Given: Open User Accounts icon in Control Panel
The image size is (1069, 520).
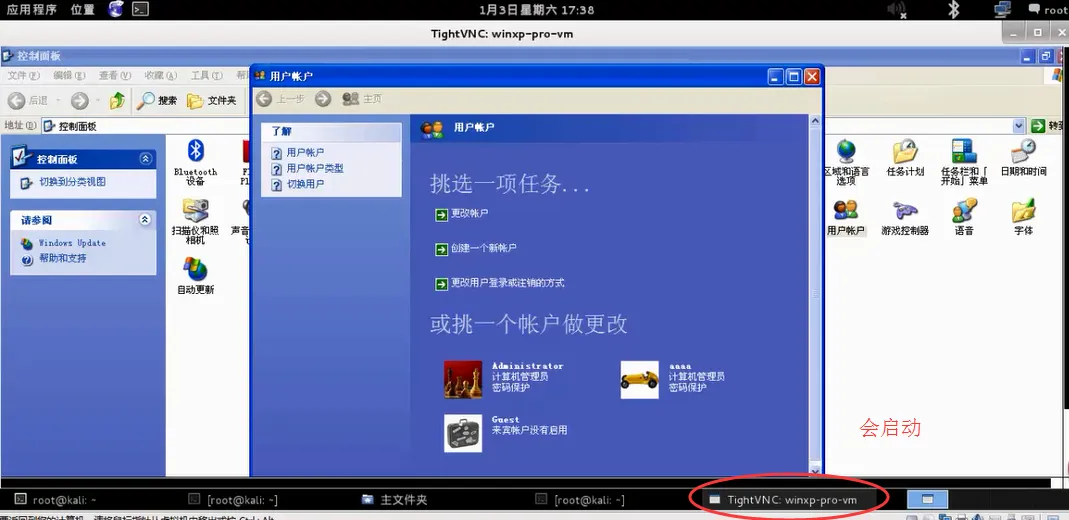Looking at the screenshot, I should 845,217.
